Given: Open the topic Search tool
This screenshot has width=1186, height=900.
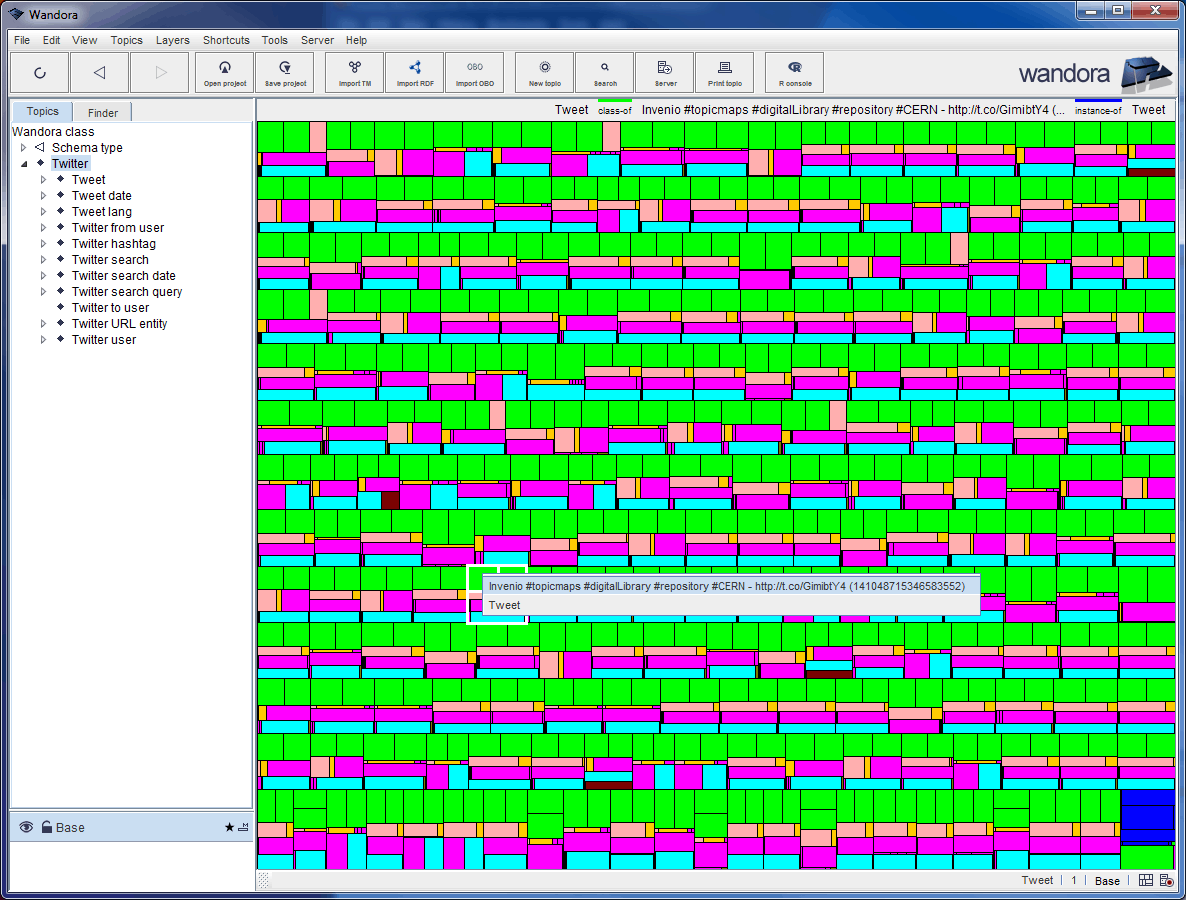Looking at the screenshot, I should click(604, 72).
